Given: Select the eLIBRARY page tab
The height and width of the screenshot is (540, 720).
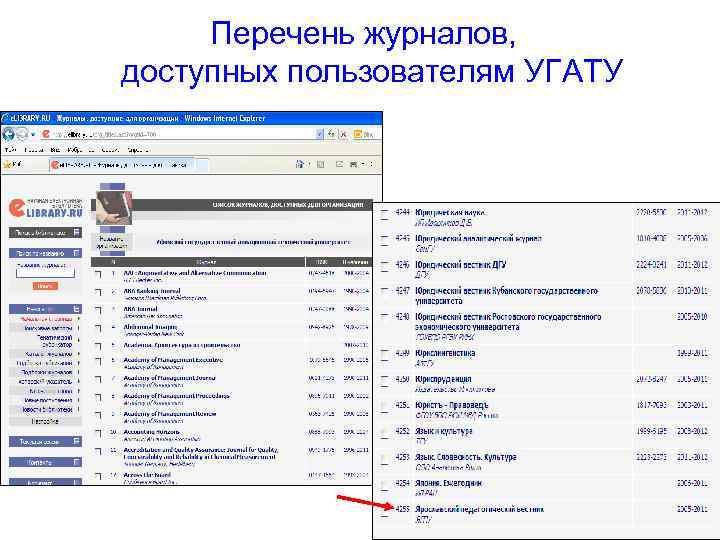Looking at the screenshot, I should pos(122,164).
